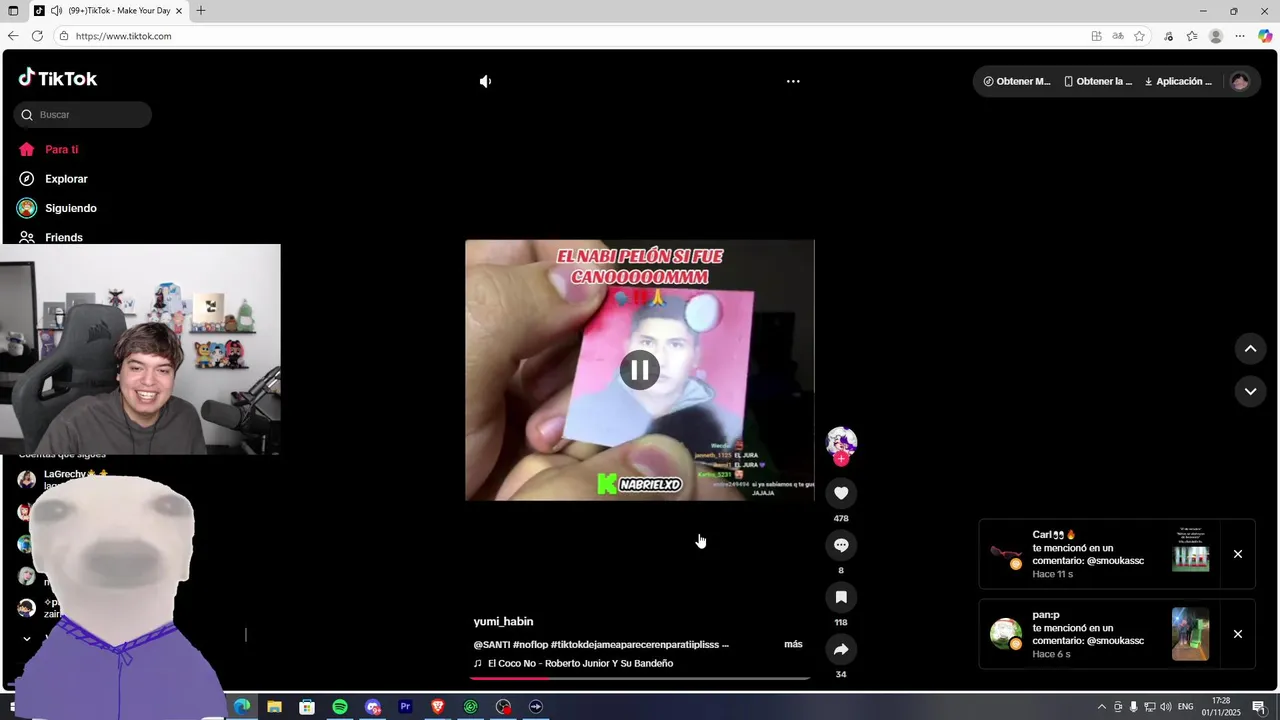1280x720 pixels.
Task: Open the volume control in the system tray
Action: (1166, 707)
